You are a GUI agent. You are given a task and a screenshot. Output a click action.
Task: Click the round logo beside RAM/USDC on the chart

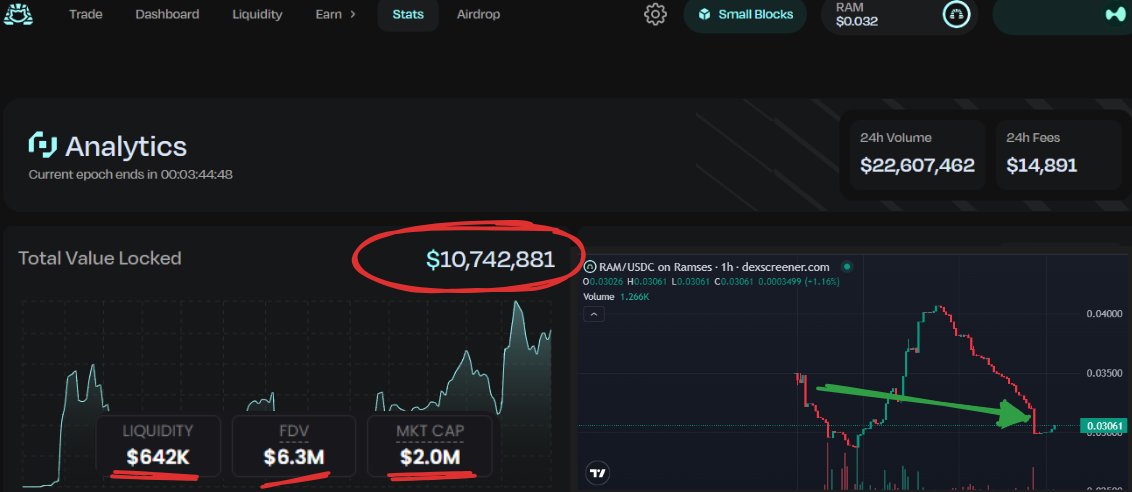pyautogui.click(x=590, y=267)
